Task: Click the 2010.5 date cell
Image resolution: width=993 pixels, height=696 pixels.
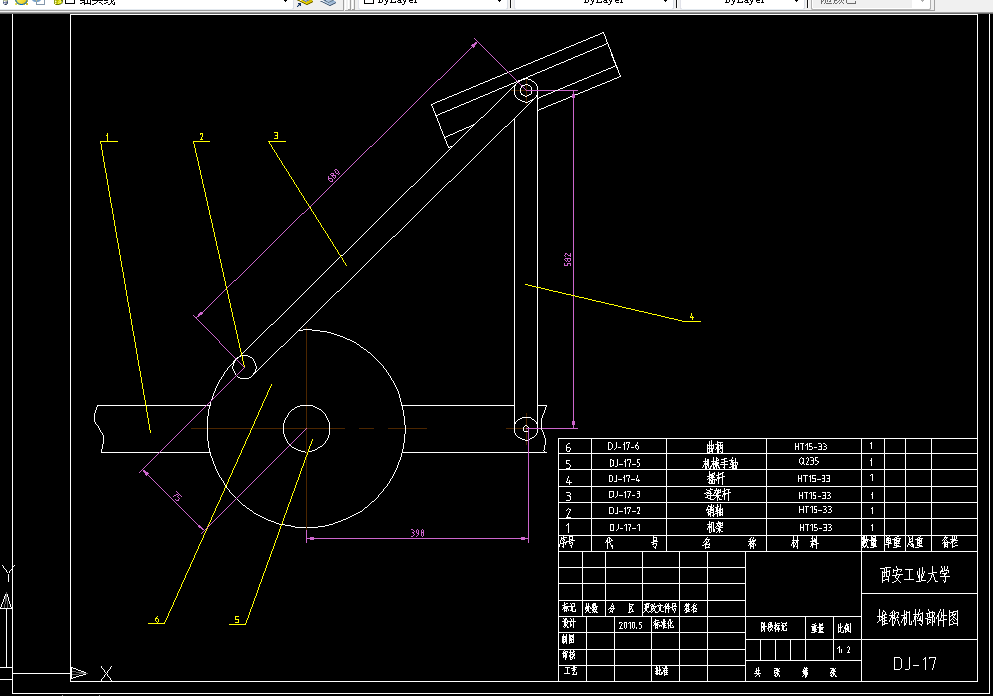Action: pos(630,625)
